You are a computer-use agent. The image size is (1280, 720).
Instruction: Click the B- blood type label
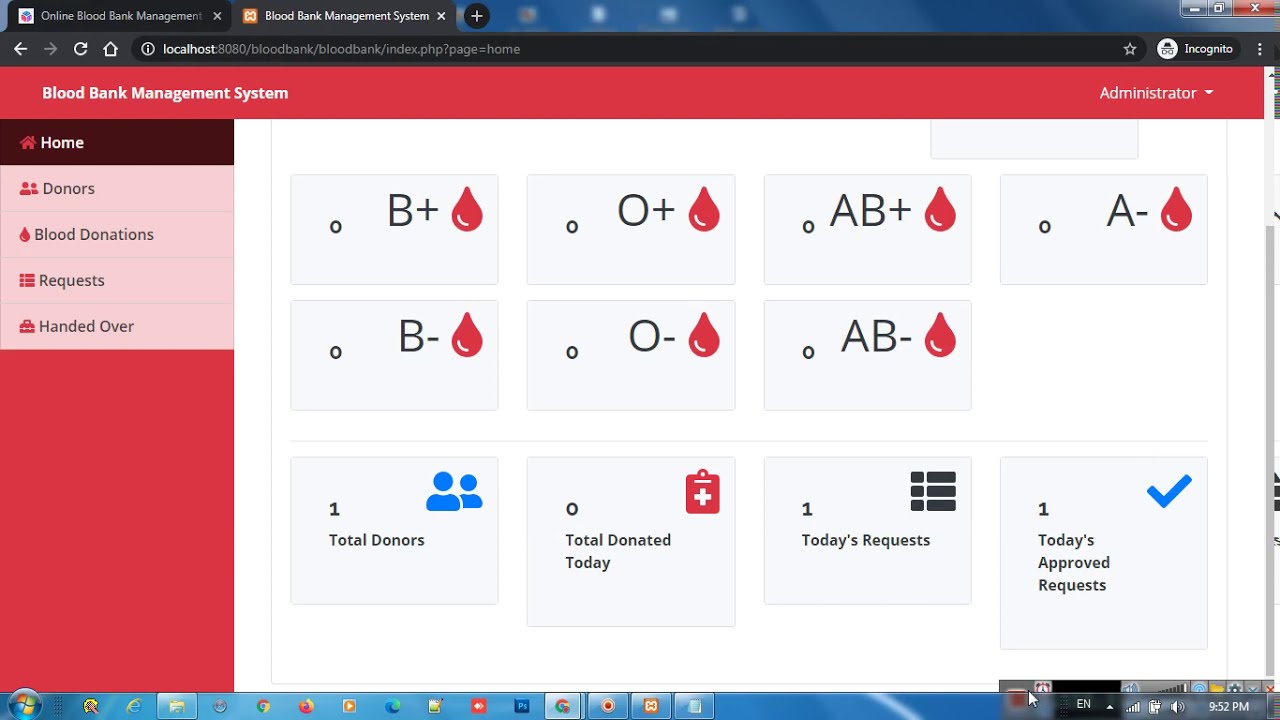coord(419,337)
